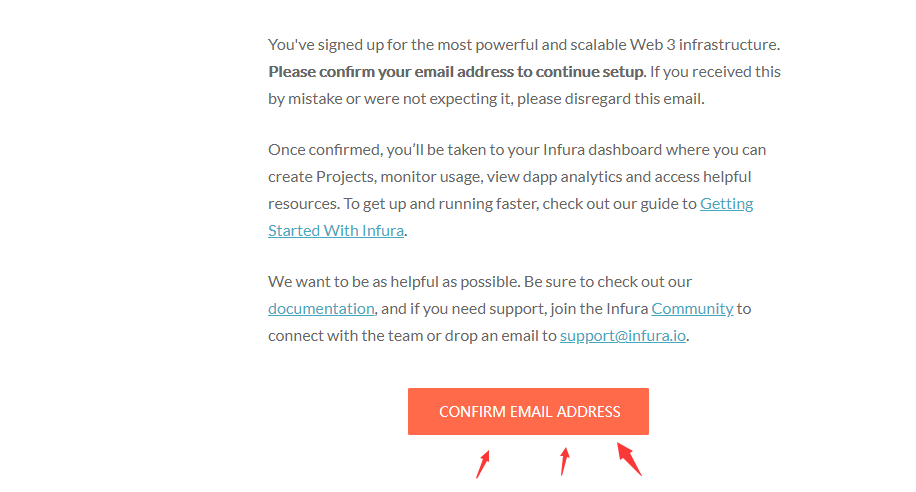
Task: Click the leftmost red arrow below the button
Action: click(x=483, y=464)
